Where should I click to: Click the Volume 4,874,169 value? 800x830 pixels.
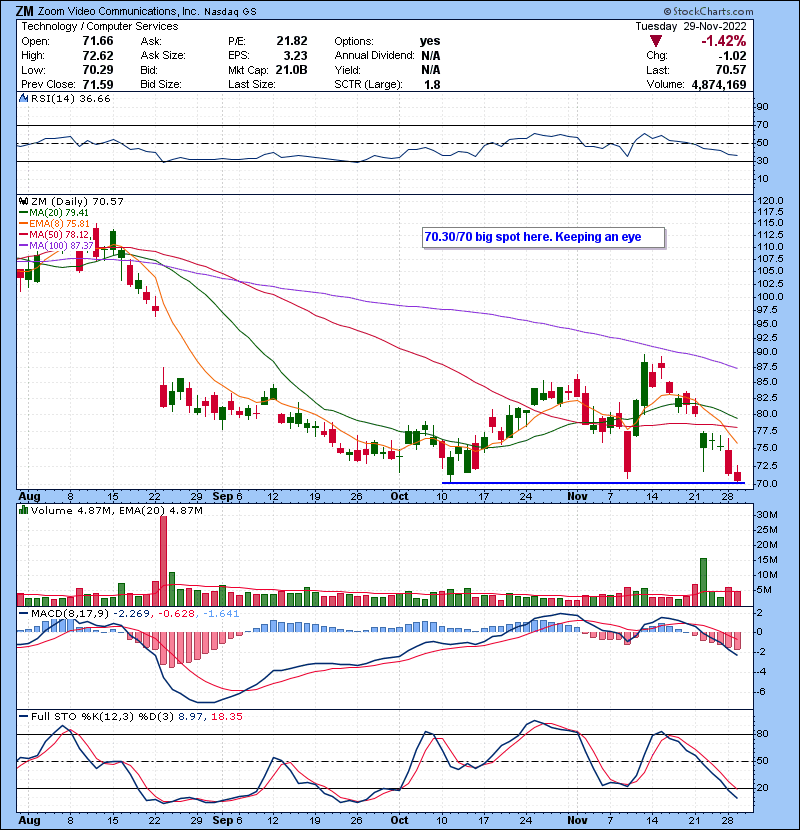click(718, 85)
